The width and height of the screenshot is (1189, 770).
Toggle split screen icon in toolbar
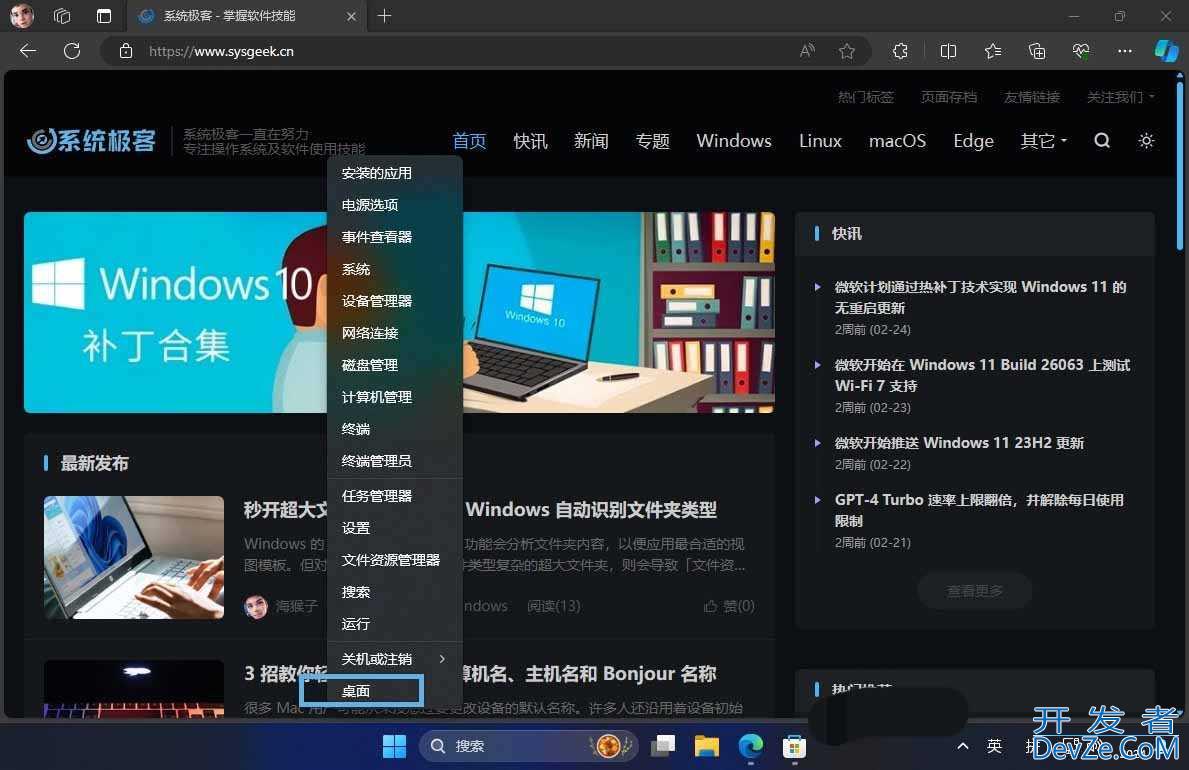click(948, 51)
